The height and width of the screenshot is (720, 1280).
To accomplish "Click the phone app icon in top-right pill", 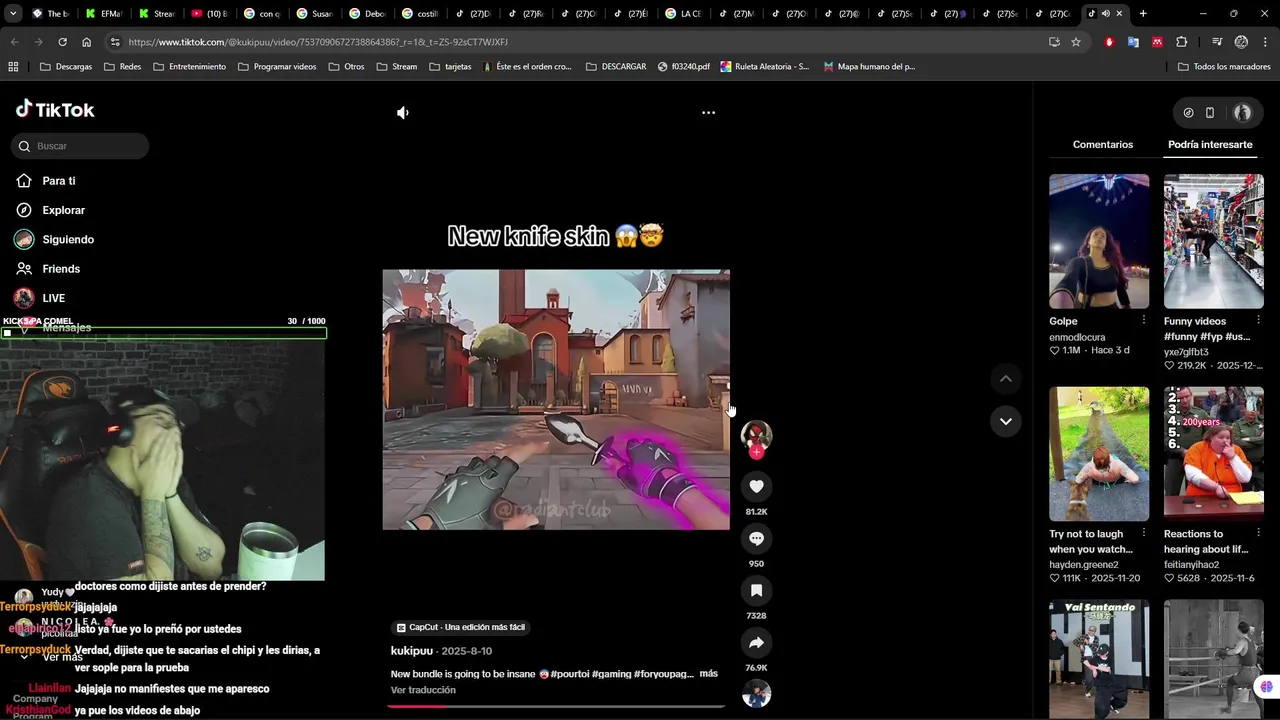I will click(x=1210, y=113).
